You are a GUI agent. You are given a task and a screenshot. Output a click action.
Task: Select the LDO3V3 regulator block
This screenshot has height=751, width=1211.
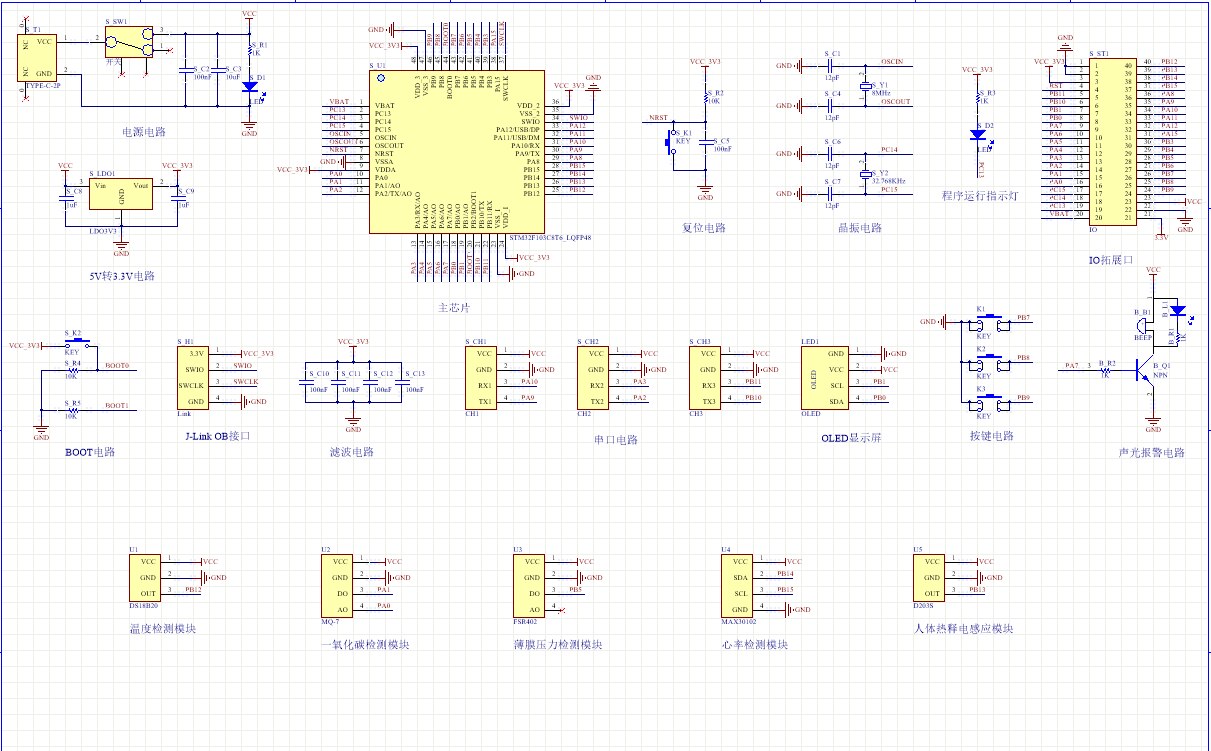121,194
